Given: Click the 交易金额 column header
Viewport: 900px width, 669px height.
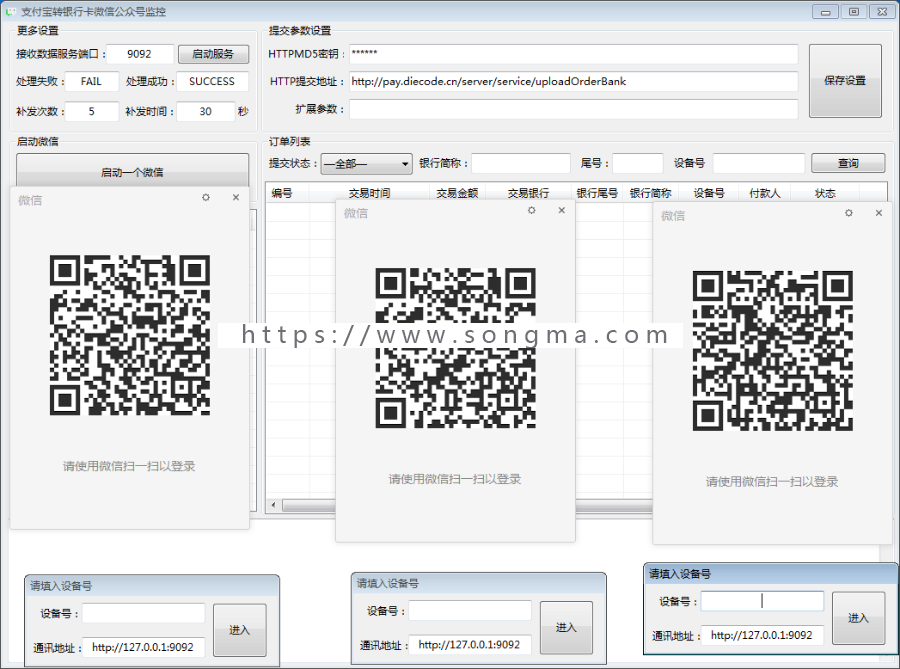Looking at the screenshot, I should click(x=457, y=193).
